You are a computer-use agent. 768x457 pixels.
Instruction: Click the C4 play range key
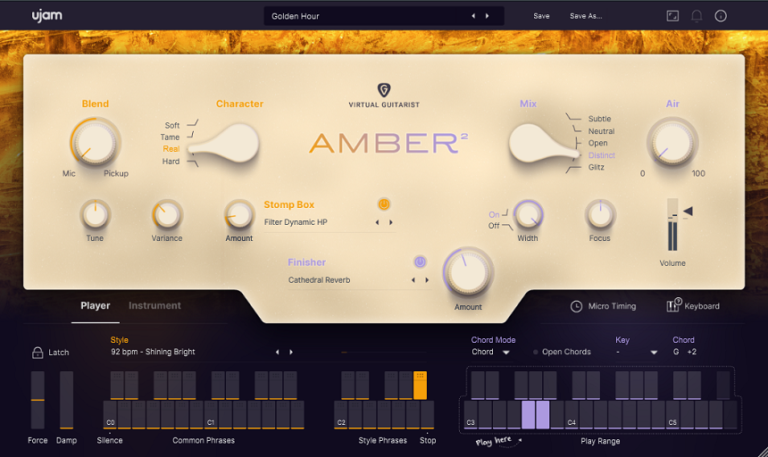pos(572,415)
